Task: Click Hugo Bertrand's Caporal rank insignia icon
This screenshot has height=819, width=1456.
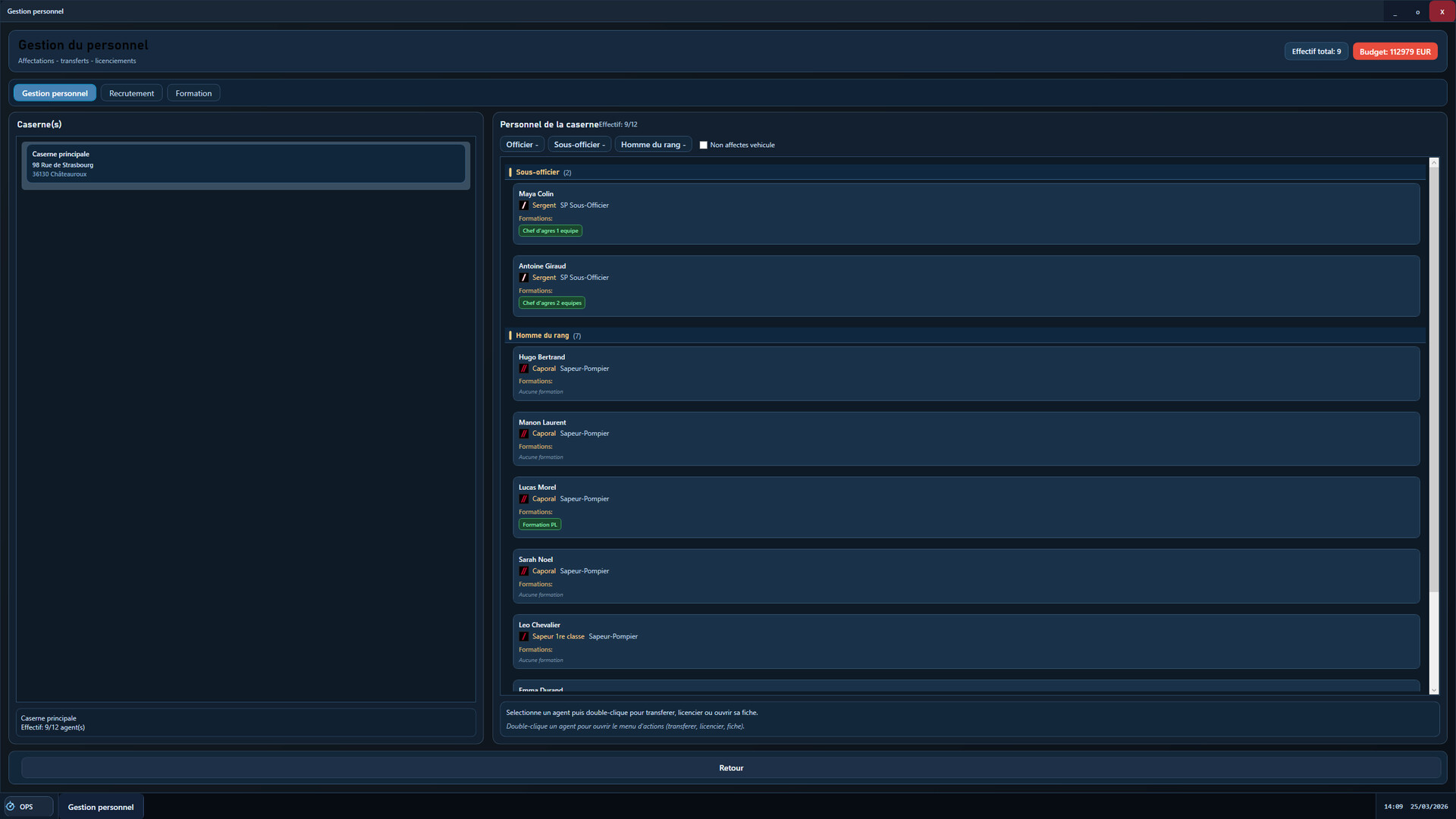Action: click(523, 369)
